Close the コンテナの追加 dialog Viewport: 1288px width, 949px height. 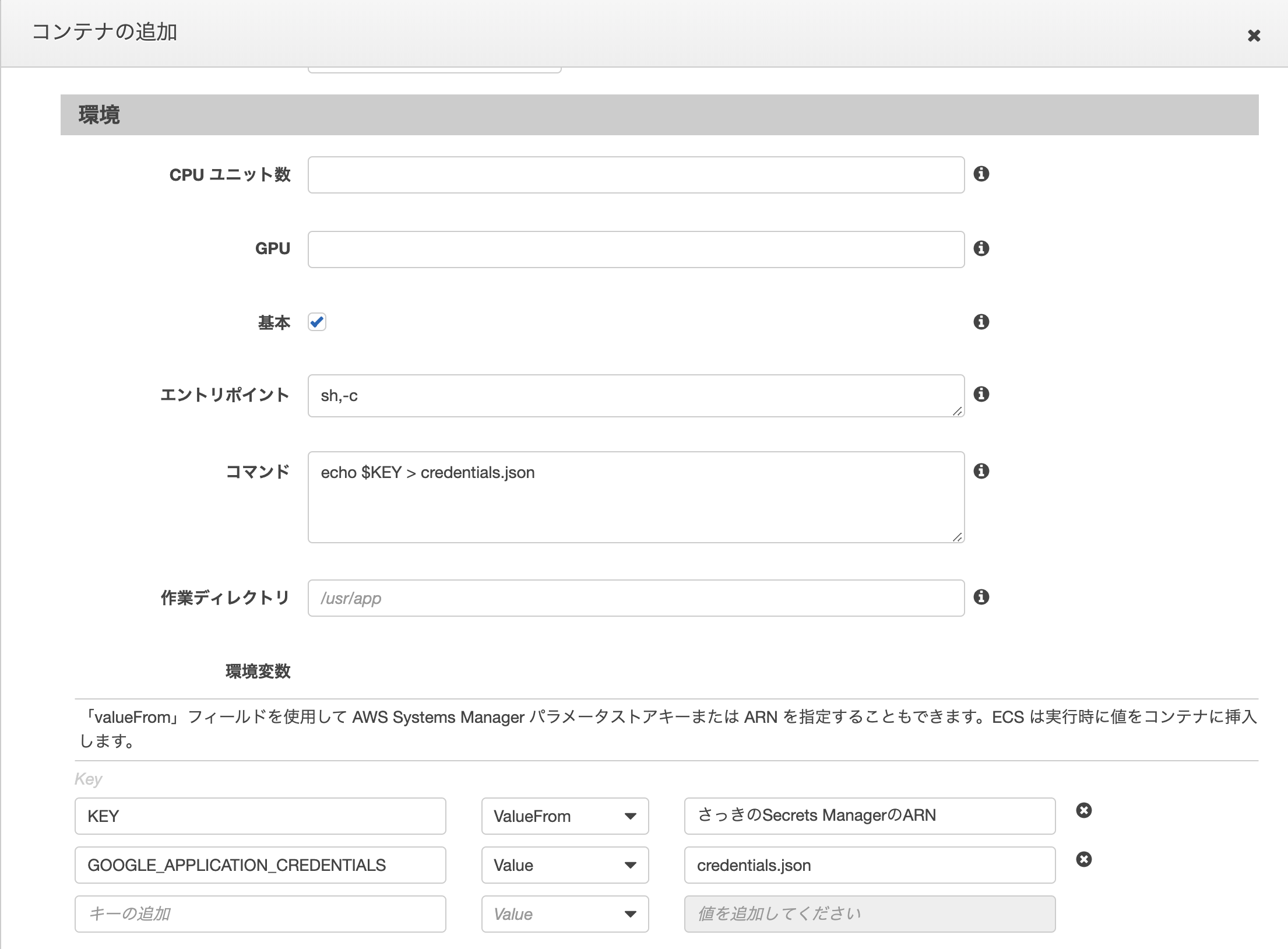pos(1254,36)
